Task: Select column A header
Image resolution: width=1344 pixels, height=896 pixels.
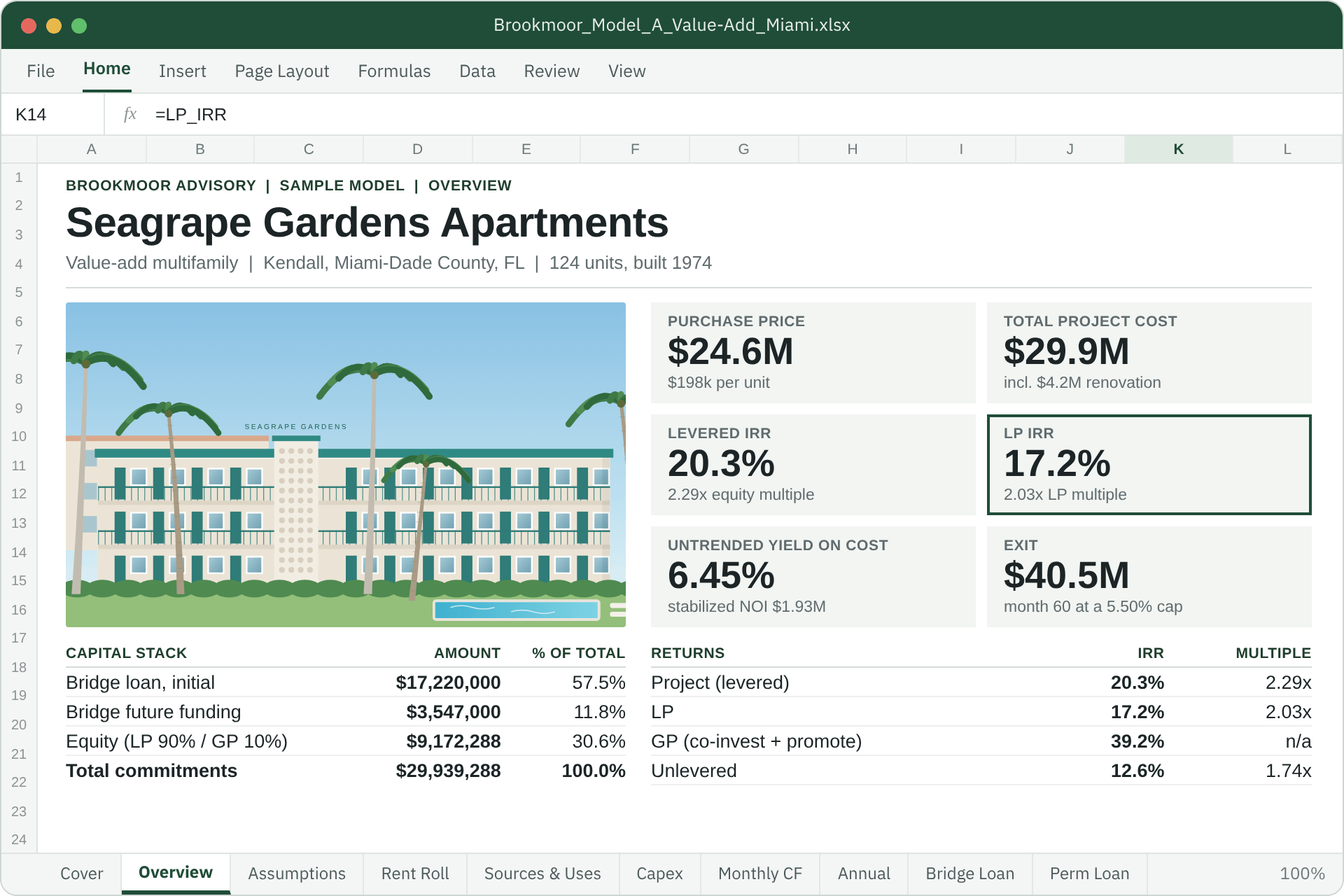Action: [x=91, y=149]
